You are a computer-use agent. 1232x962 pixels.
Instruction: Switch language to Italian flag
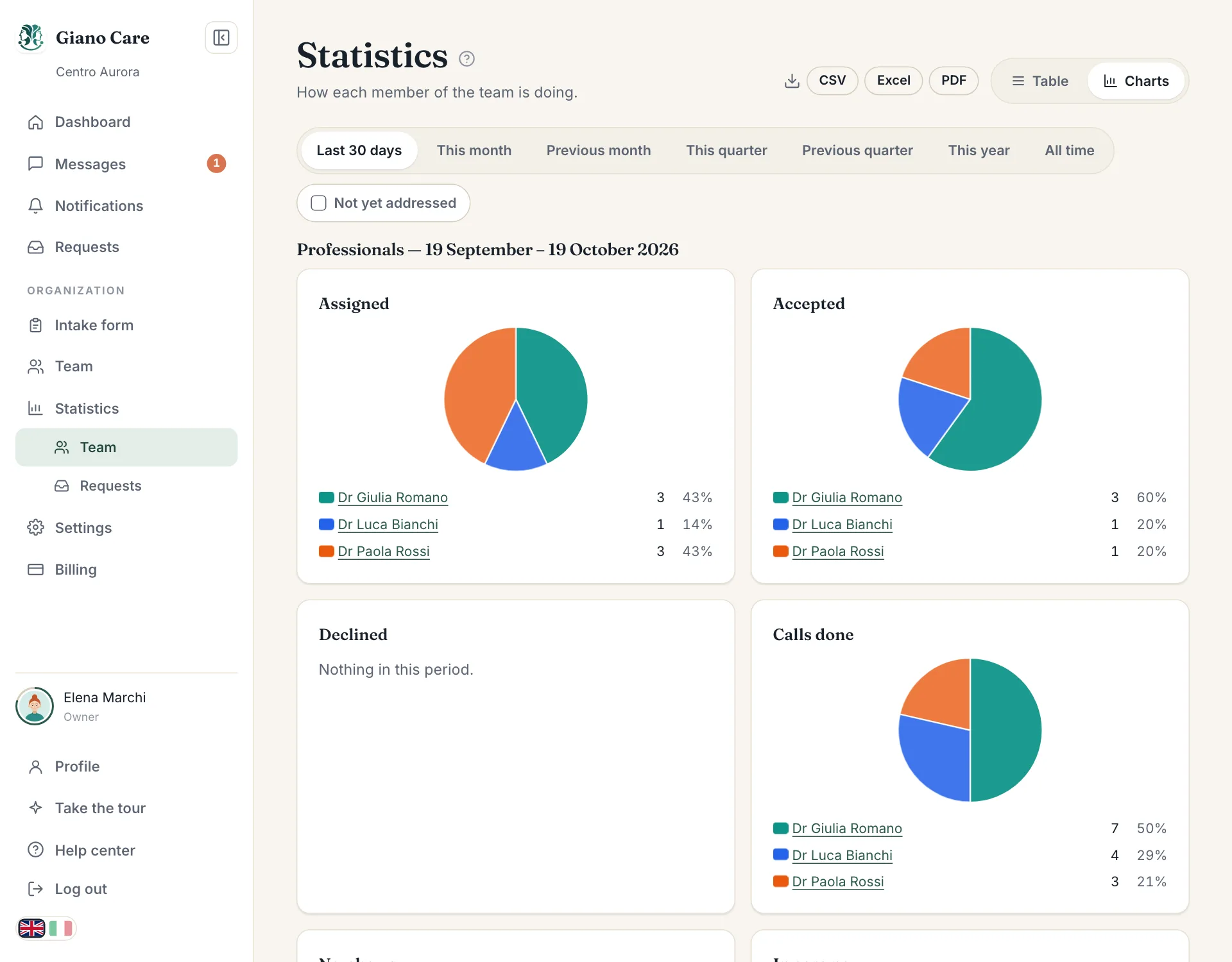point(61,928)
